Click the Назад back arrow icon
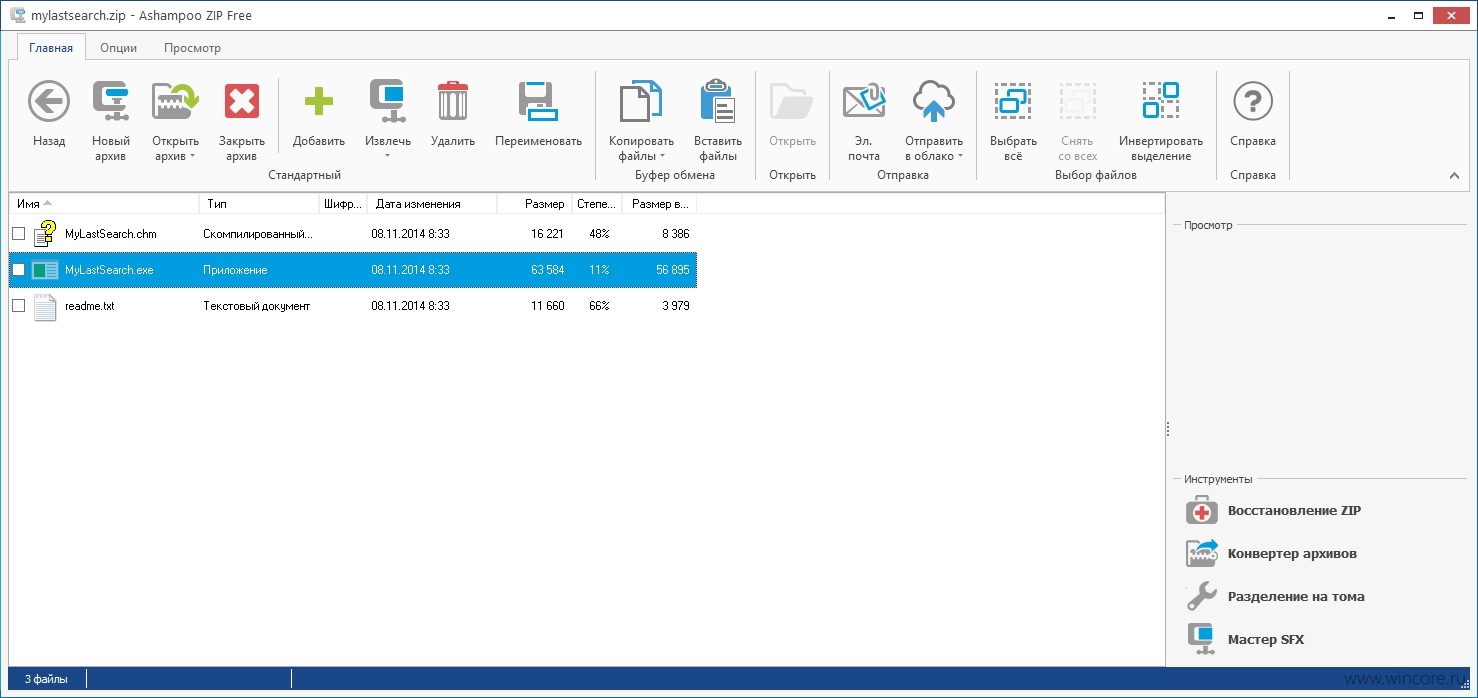Screen dimensions: 1478x698 click(48, 101)
